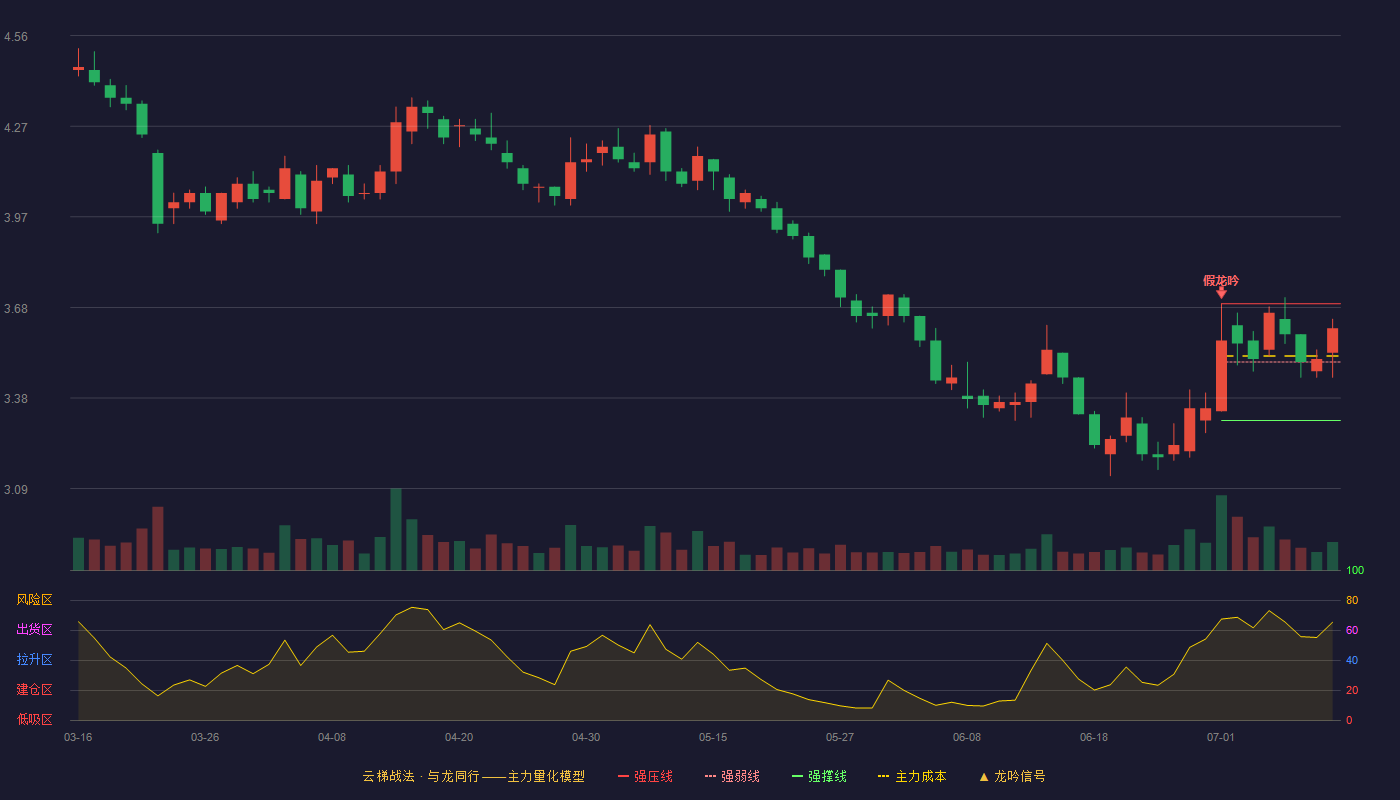This screenshot has height=800, width=1400.
Task: Toggle the 强压线 legend entry
Action: (645, 776)
